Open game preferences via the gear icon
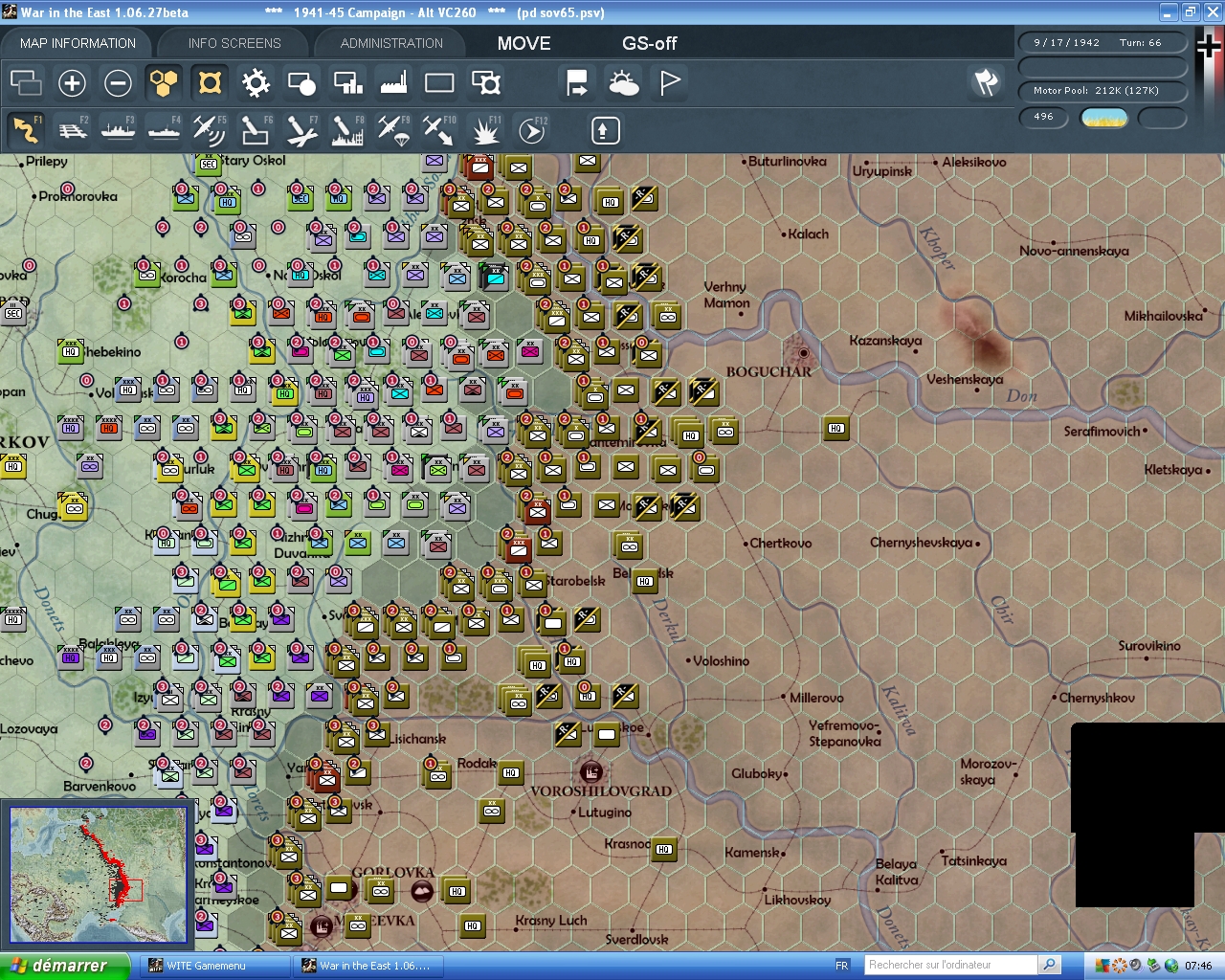This screenshot has height=980, width=1225. 255,83
